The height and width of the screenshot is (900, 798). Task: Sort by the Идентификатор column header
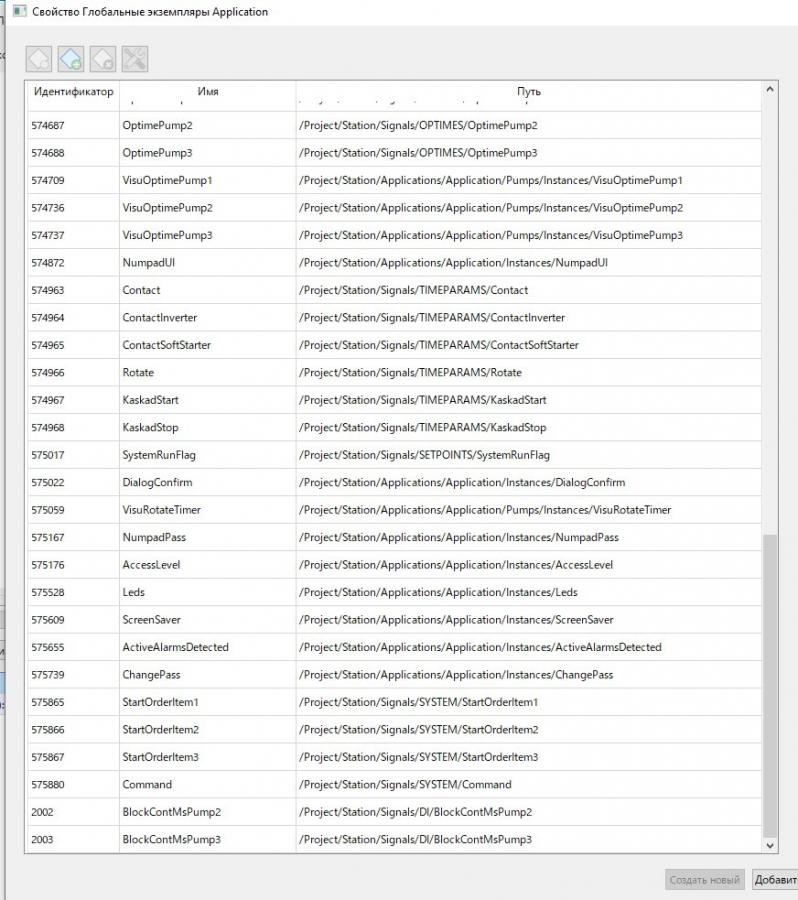[73, 92]
